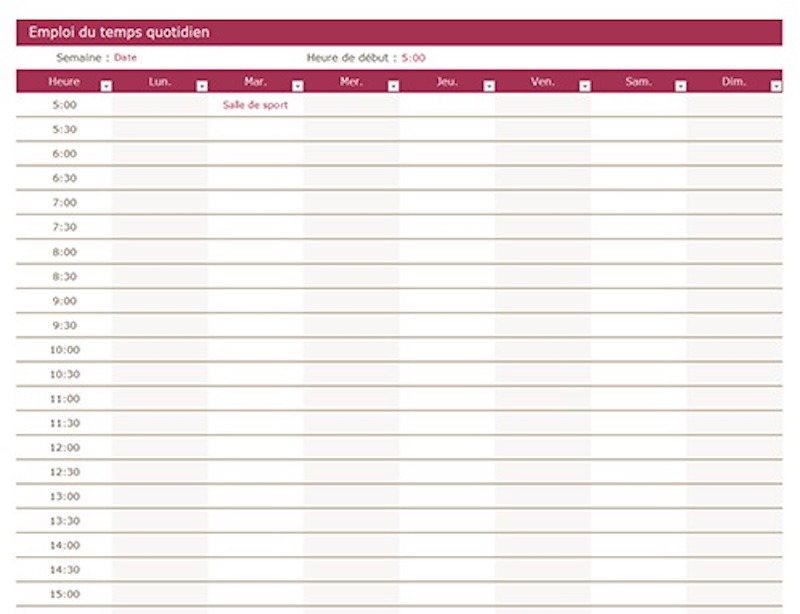Open the Dim. column filter dropdown
Image resolution: width=800 pixels, height=614 pixels.
[x=776, y=86]
